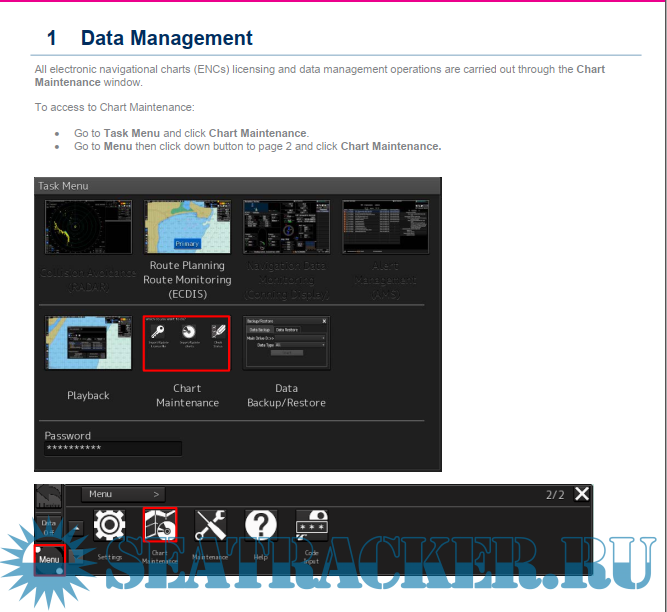Open Chart Maintenance in Task Menu
The image size is (667, 612).
click(x=187, y=343)
